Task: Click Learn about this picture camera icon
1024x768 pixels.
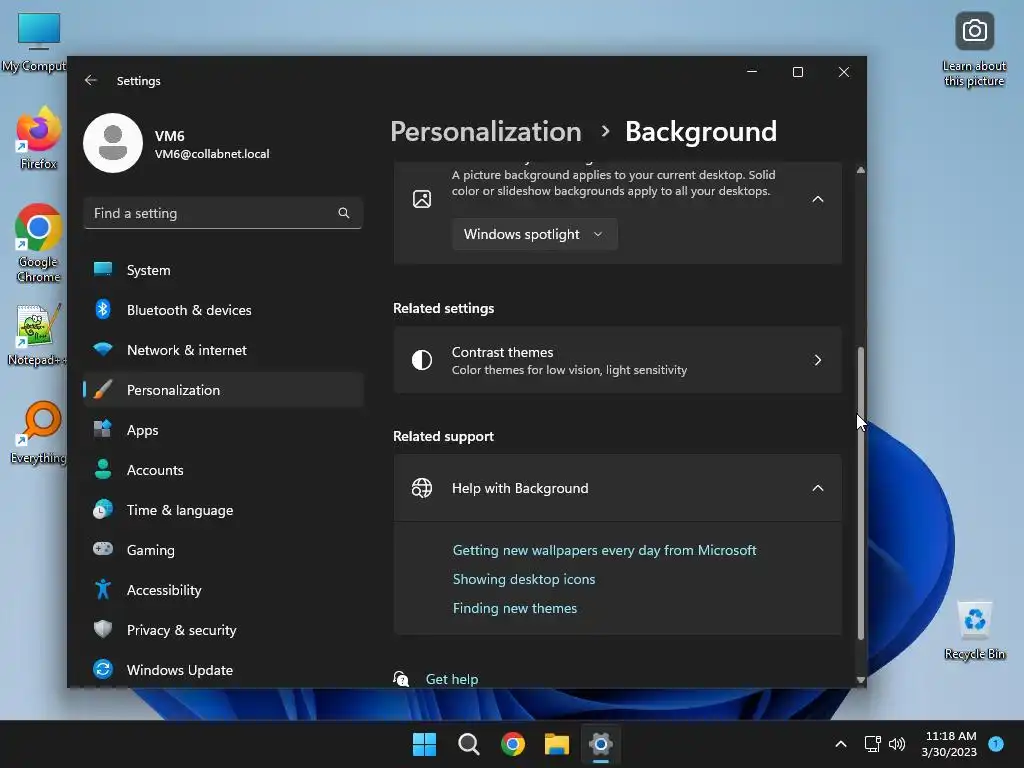Action: (x=974, y=31)
